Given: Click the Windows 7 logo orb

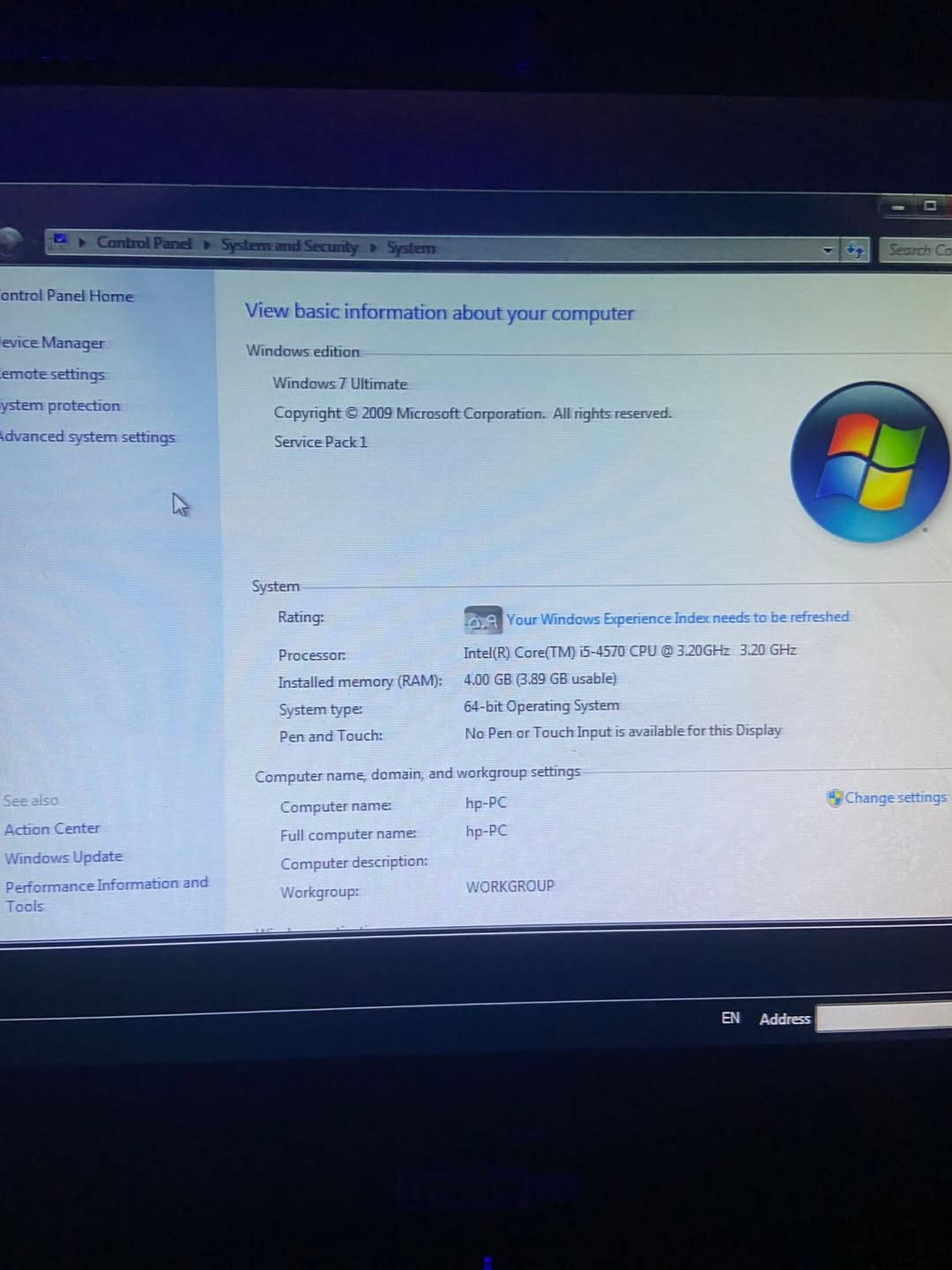Looking at the screenshot, I should pos(869,462).
